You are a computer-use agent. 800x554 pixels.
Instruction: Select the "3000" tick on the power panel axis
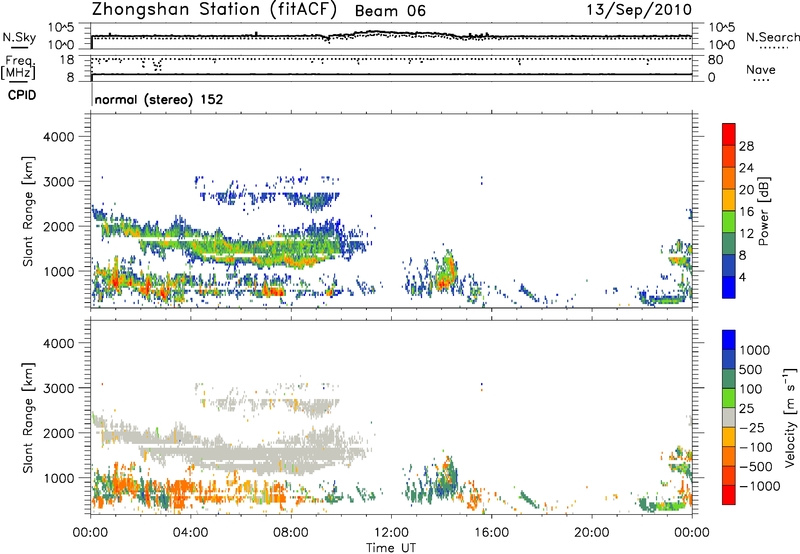(58, 182)
